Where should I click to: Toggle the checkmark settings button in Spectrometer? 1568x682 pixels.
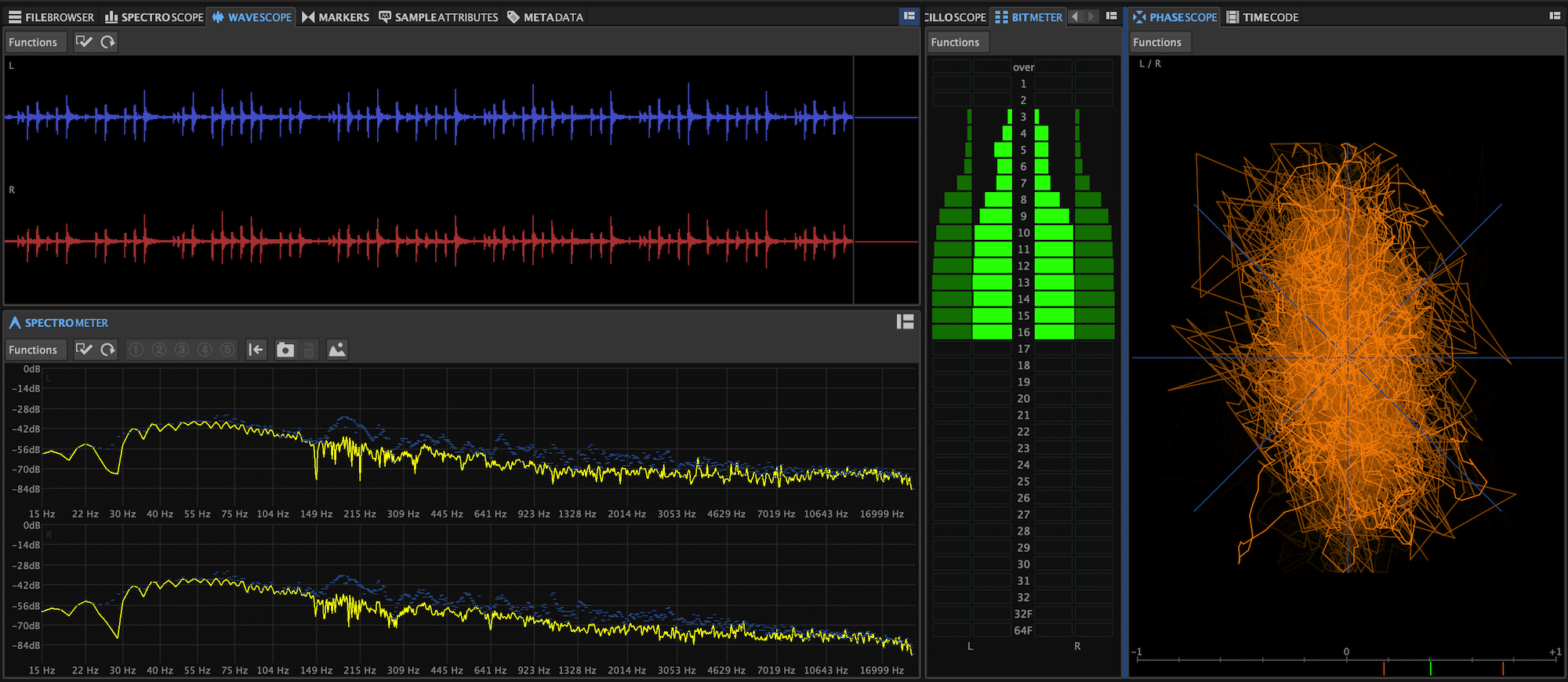click(x=84, y=350)
